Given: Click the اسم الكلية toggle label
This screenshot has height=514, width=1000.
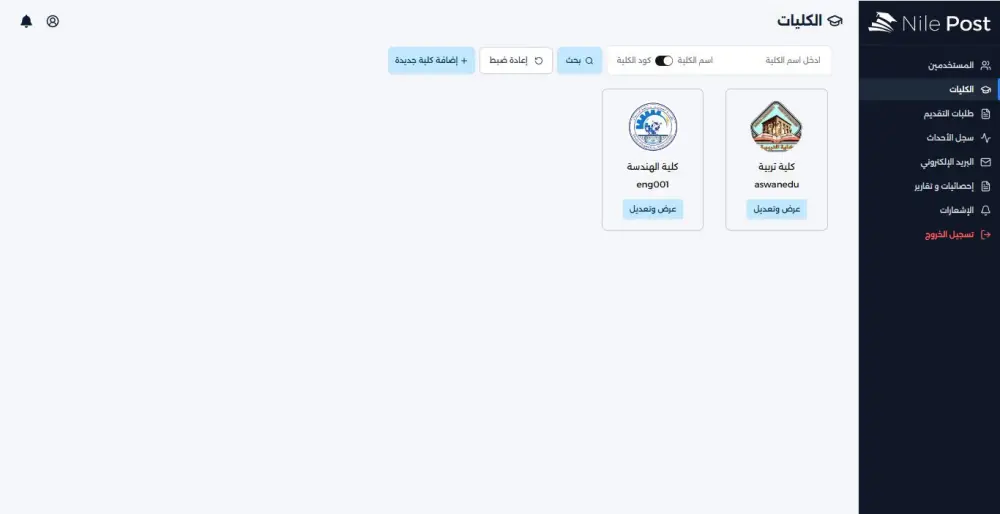Looking at the screenshot, I should [x=695, y=61].
